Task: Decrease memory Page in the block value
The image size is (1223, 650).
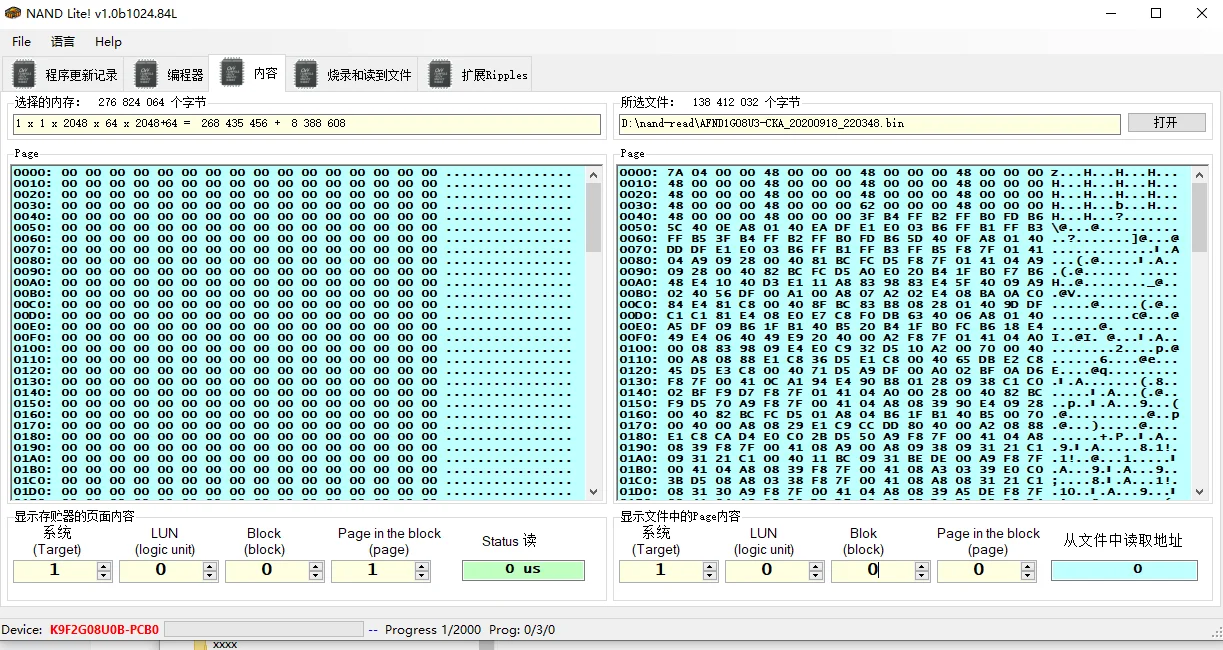Action: tap(422, 575)
